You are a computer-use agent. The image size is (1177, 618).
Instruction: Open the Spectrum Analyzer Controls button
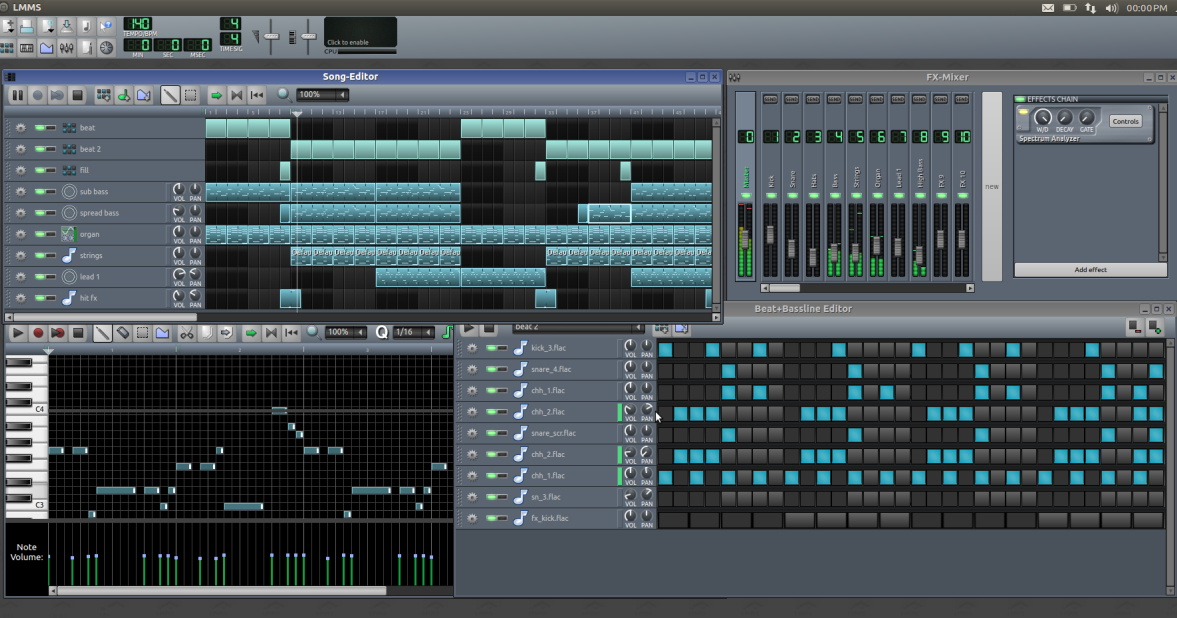[1125, 120]
